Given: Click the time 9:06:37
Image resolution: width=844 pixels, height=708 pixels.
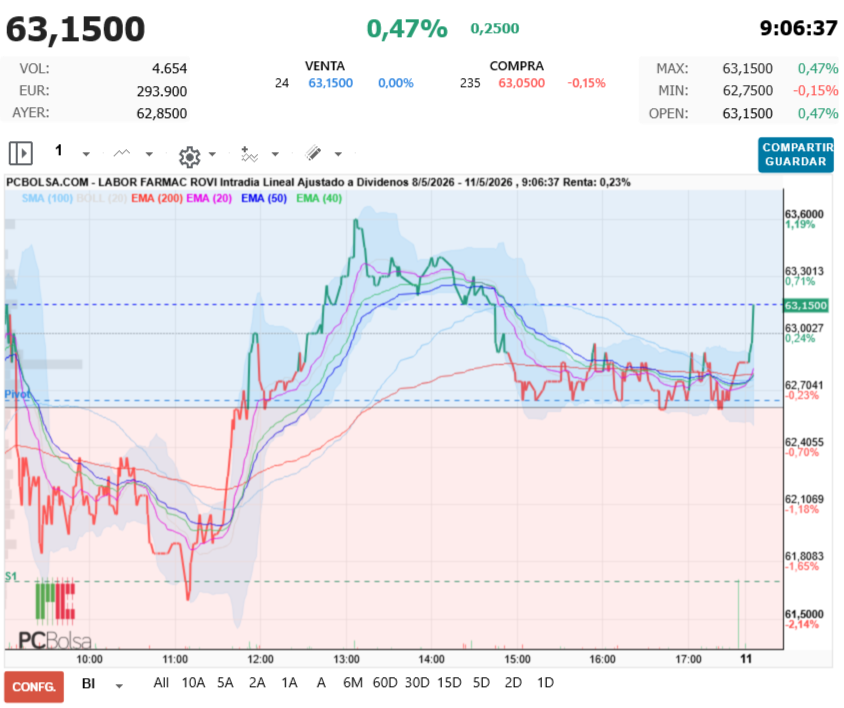Looking at the screenshot, I should [799, 28].
